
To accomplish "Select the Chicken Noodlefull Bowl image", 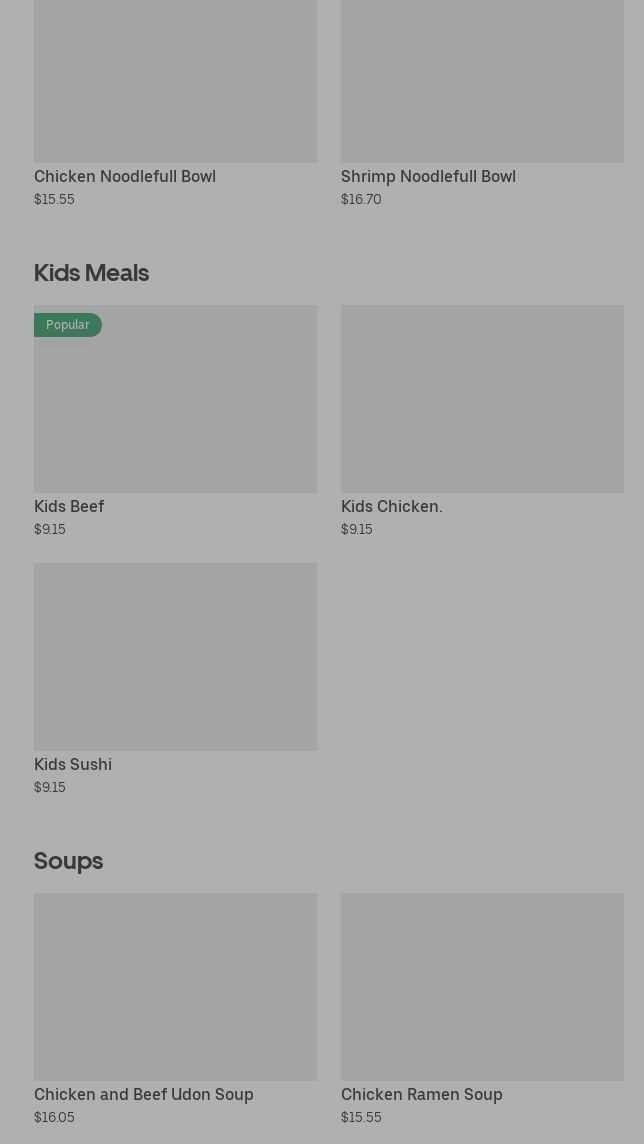I will [x=175, y=80].
